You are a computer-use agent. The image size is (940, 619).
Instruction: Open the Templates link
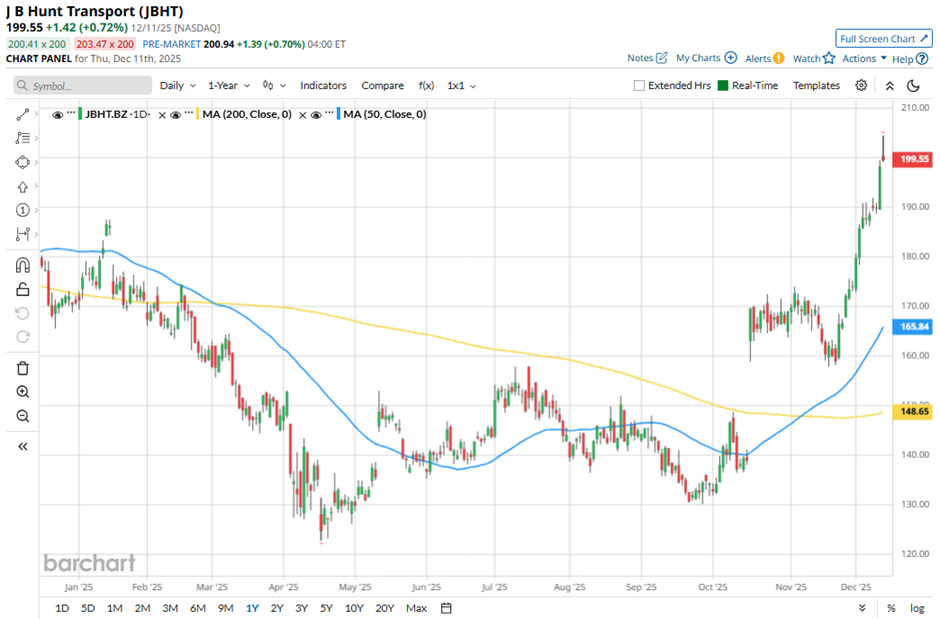point(816,86)
